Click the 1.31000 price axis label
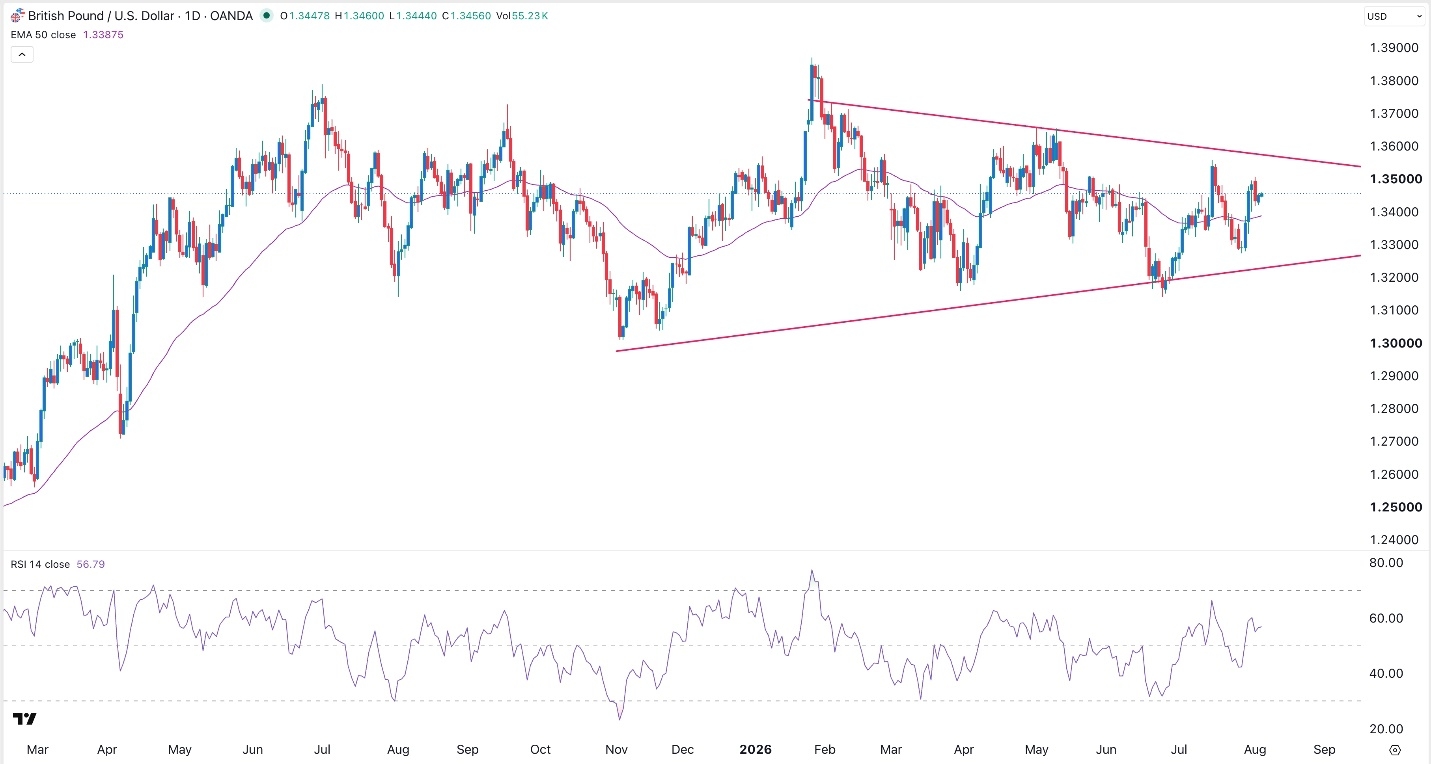The image size is (1431, 764). point(1395,310)
